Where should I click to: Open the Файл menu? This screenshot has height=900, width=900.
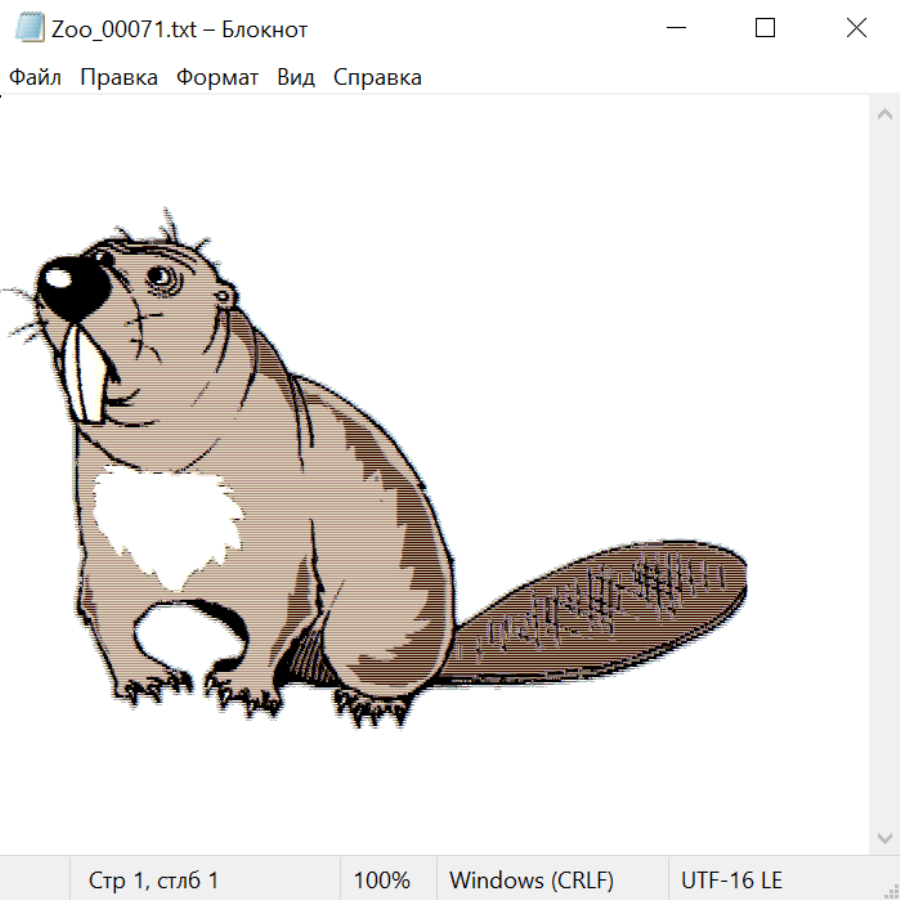(35, 78)
